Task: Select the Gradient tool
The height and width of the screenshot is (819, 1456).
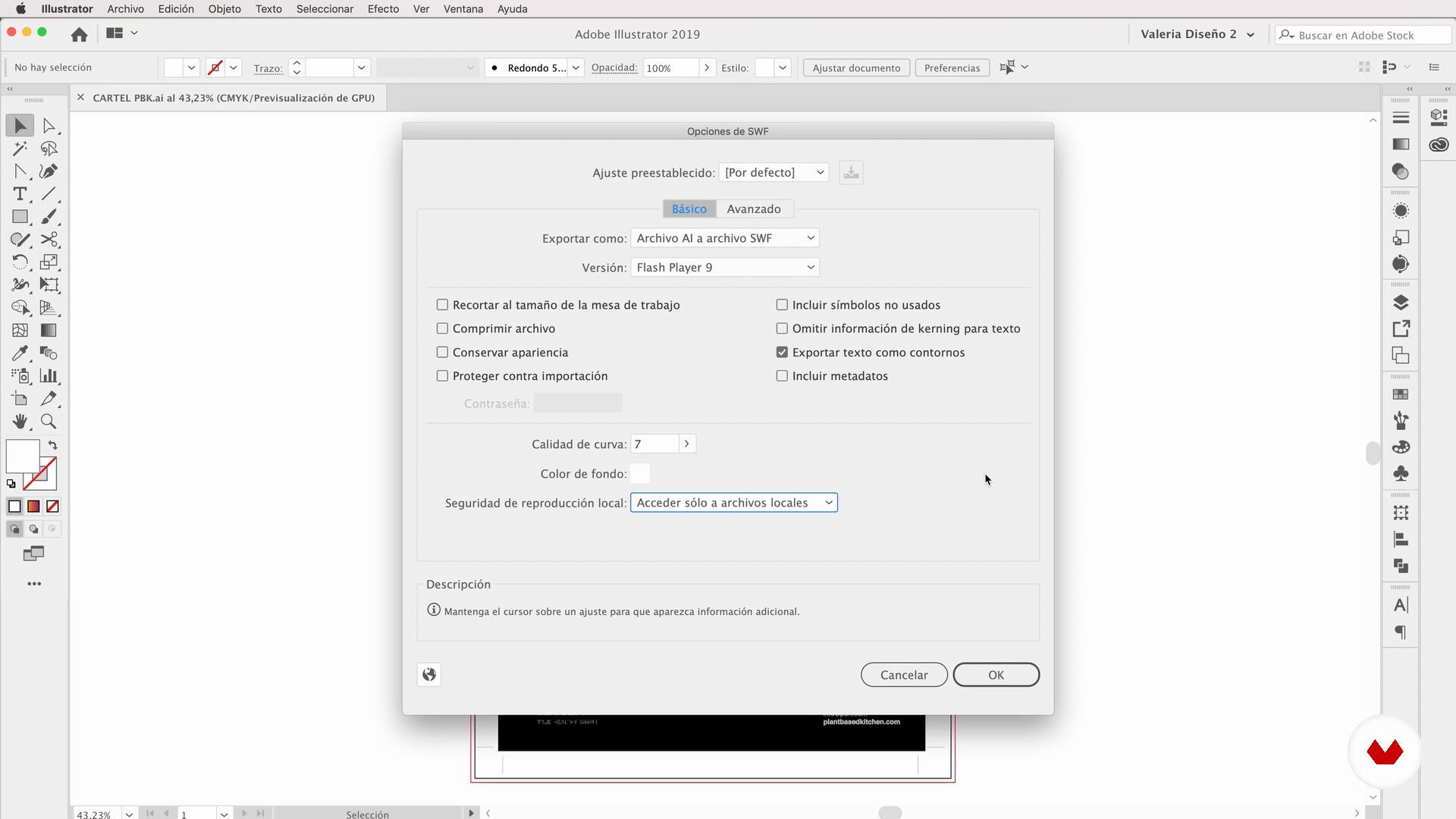Action: [49, 331]
